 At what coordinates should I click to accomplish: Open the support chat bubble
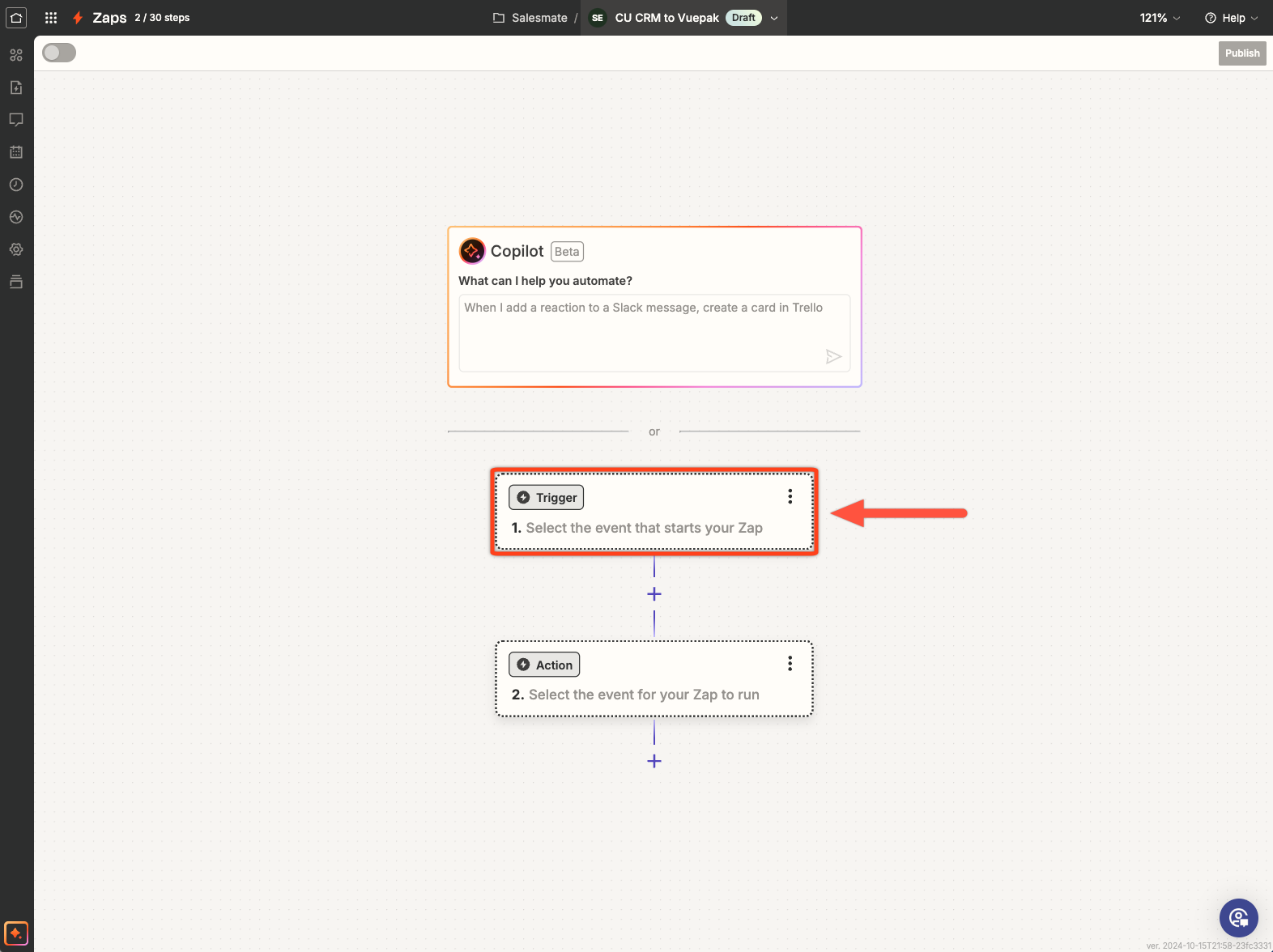1238,917
